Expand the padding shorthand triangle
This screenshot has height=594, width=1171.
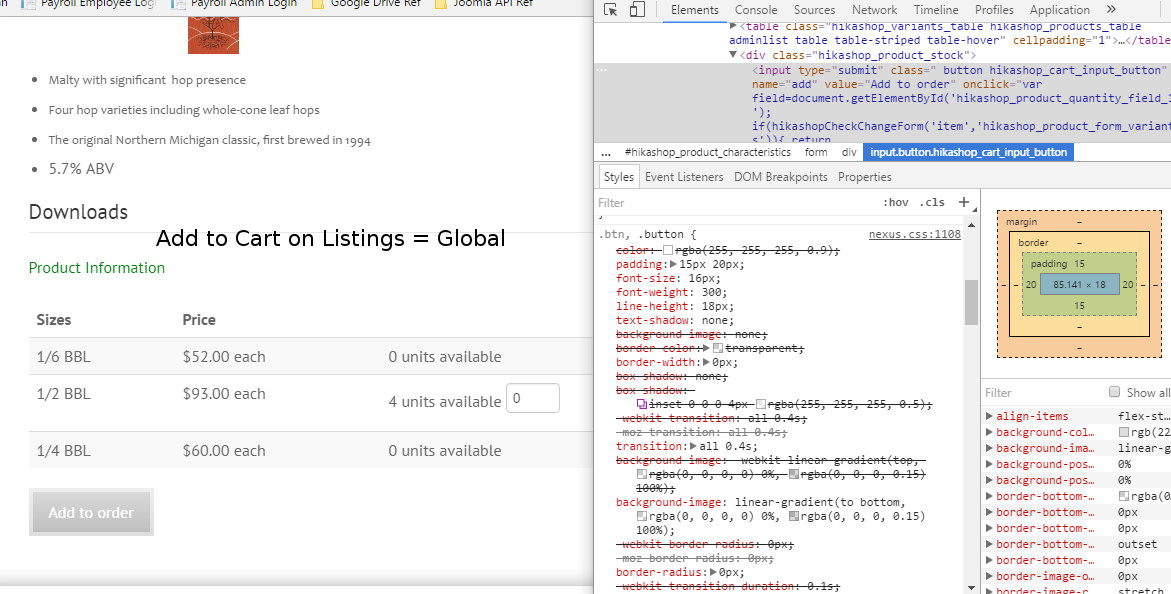click(x=673, y=264)
